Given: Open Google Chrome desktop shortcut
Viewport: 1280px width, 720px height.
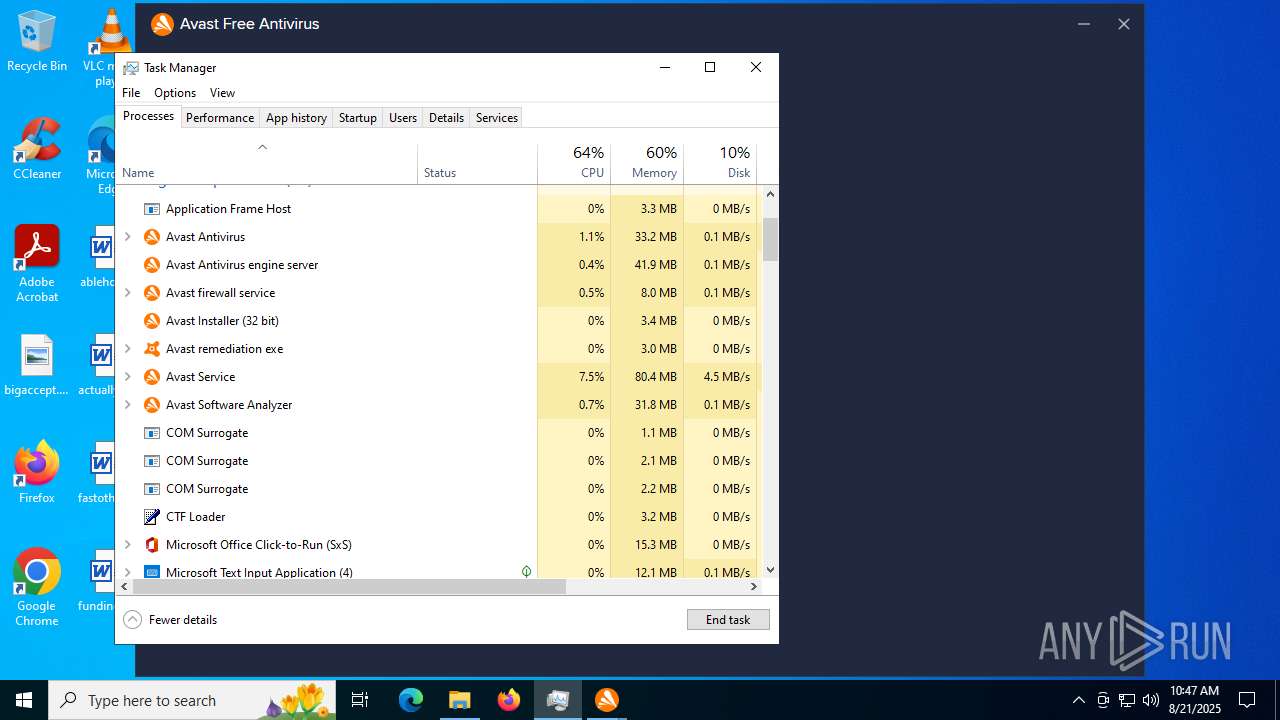Looking at the screenshot, I should point(37,587).
